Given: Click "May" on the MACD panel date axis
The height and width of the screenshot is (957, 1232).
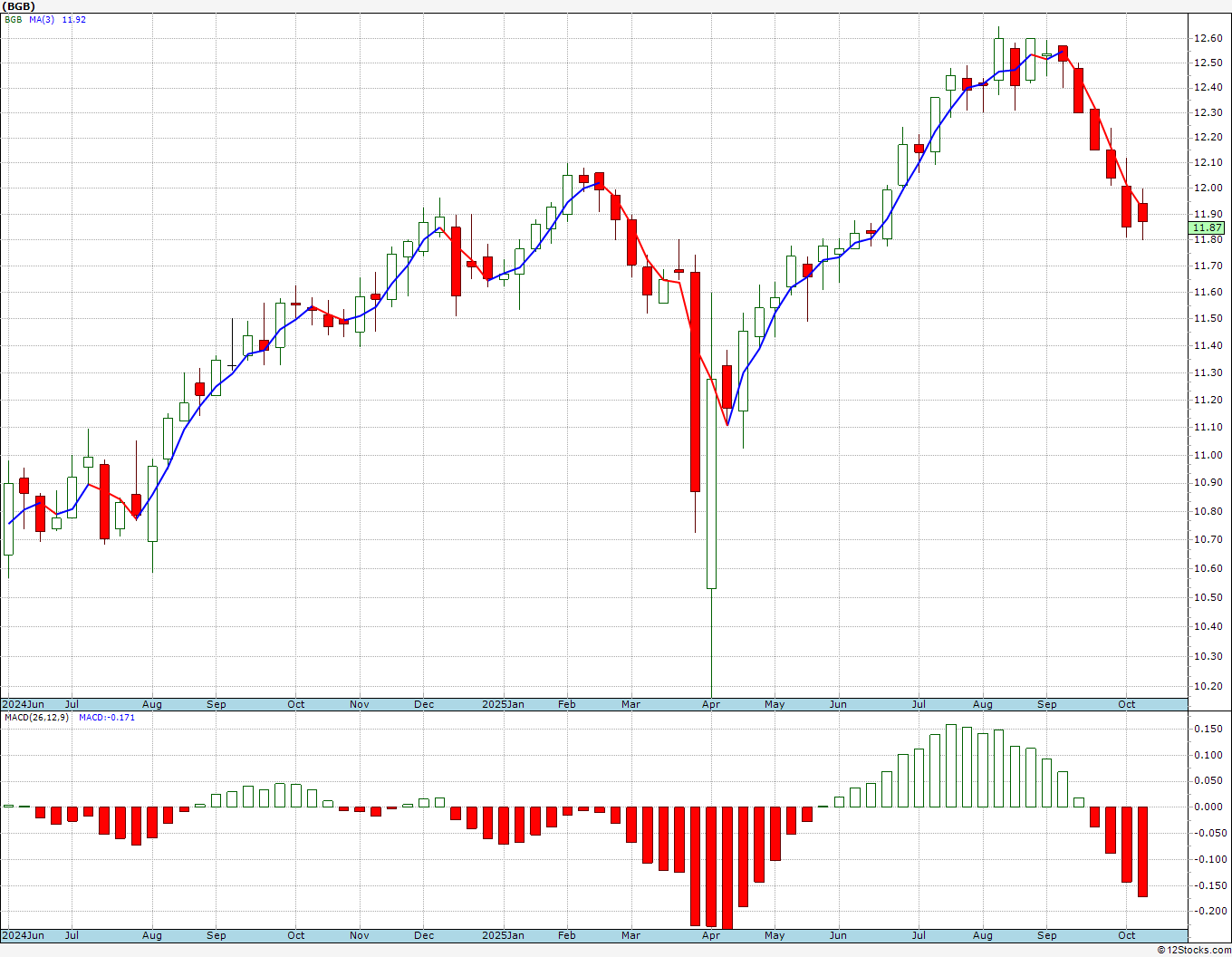Looking at the screenshot, I should point(775,935).
